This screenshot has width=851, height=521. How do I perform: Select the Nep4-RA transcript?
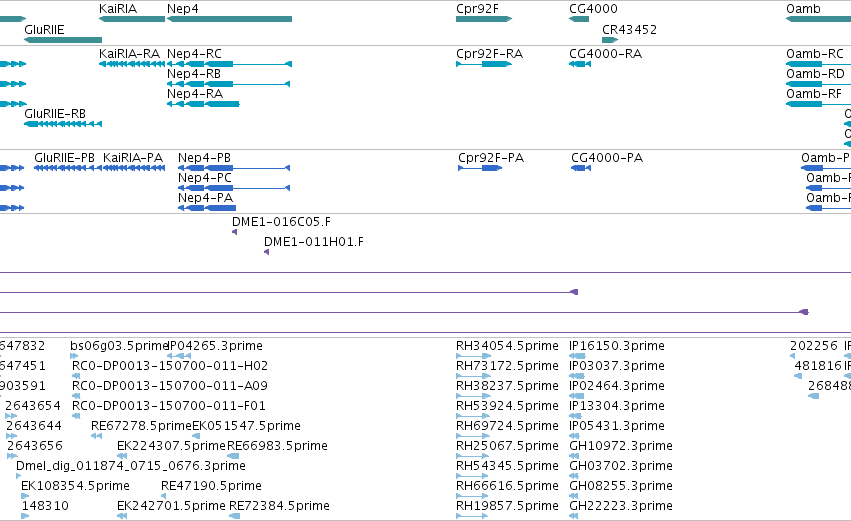203,104
